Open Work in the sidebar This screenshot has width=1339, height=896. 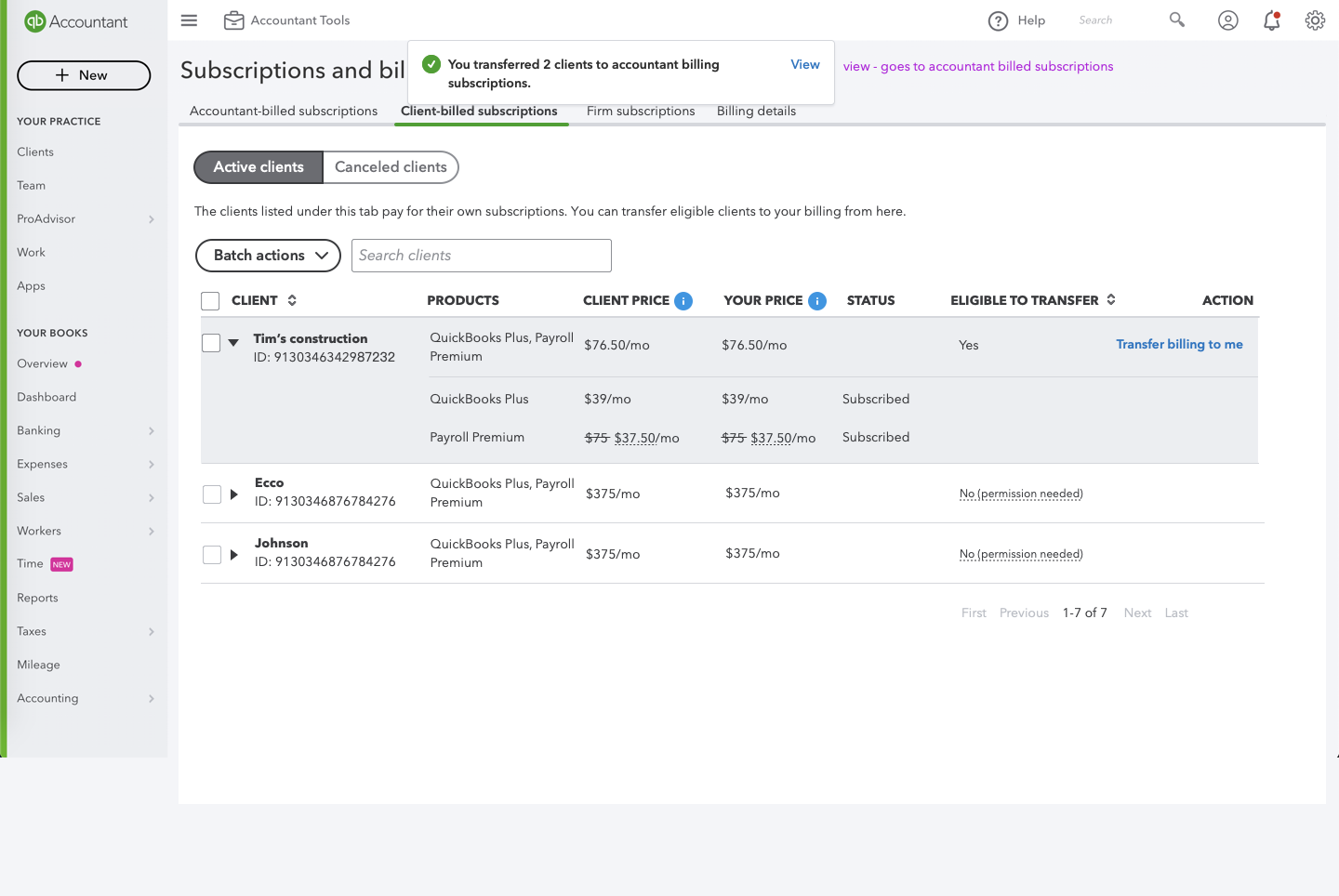[x=31, y=253]
